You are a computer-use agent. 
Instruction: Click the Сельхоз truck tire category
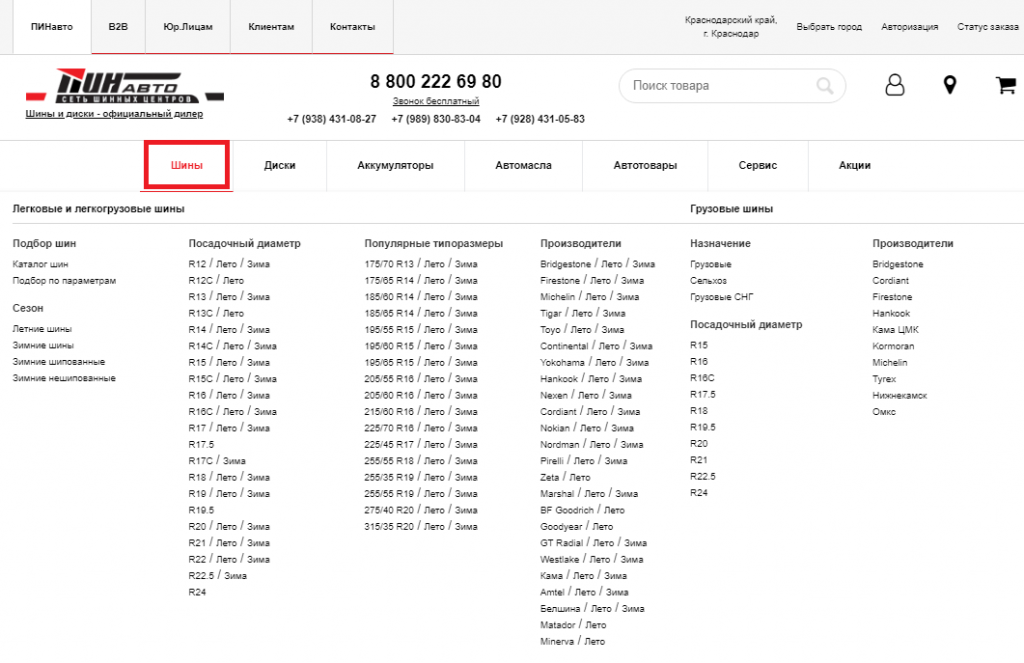pyautogui.click(x=708, y=281)
